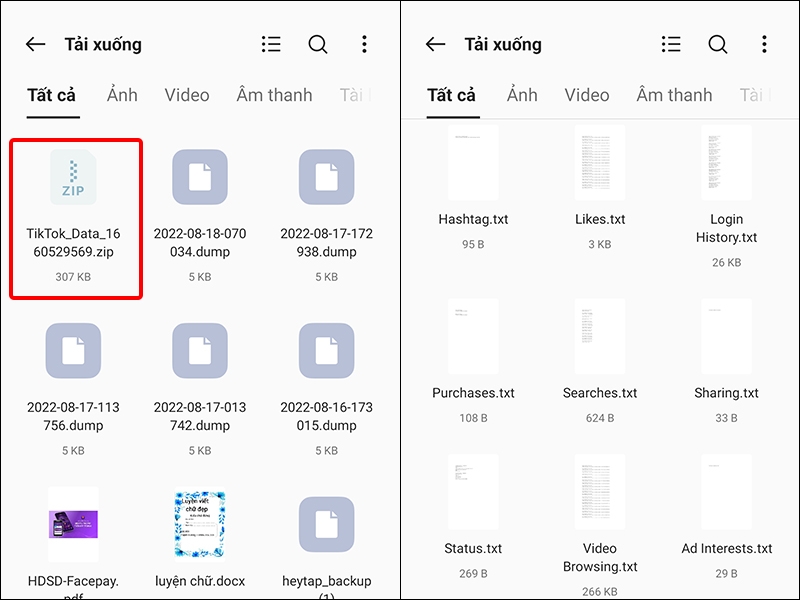The image size is (800, 600).
Task: Open 2022-08-18-070034.dump file icon
Action: tap(200, 177)
